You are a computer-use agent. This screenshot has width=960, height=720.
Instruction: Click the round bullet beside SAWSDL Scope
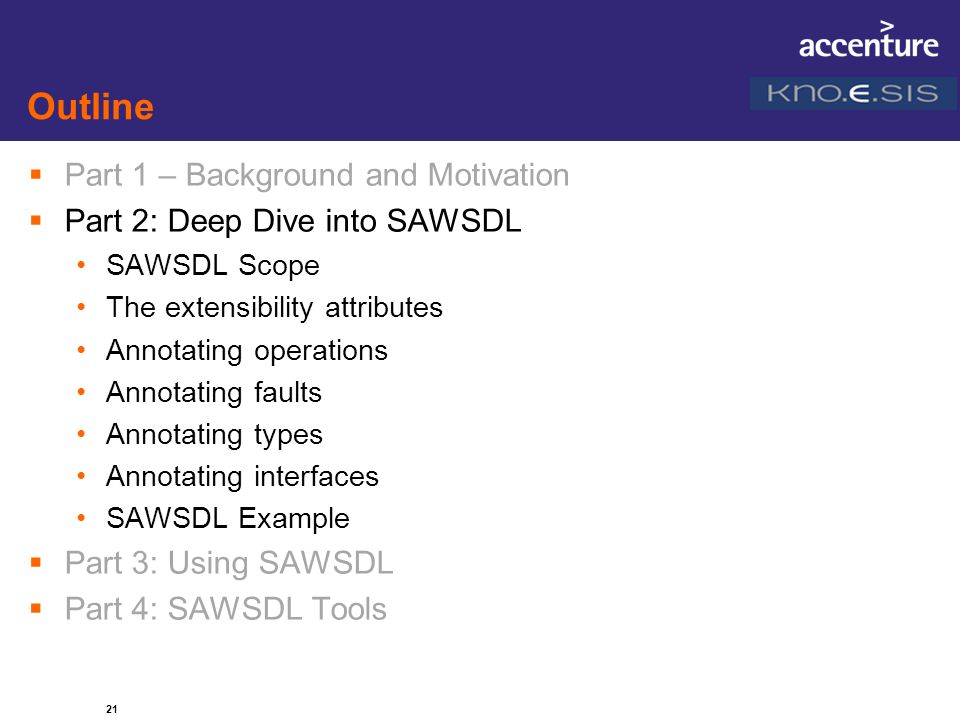point(81,265)
